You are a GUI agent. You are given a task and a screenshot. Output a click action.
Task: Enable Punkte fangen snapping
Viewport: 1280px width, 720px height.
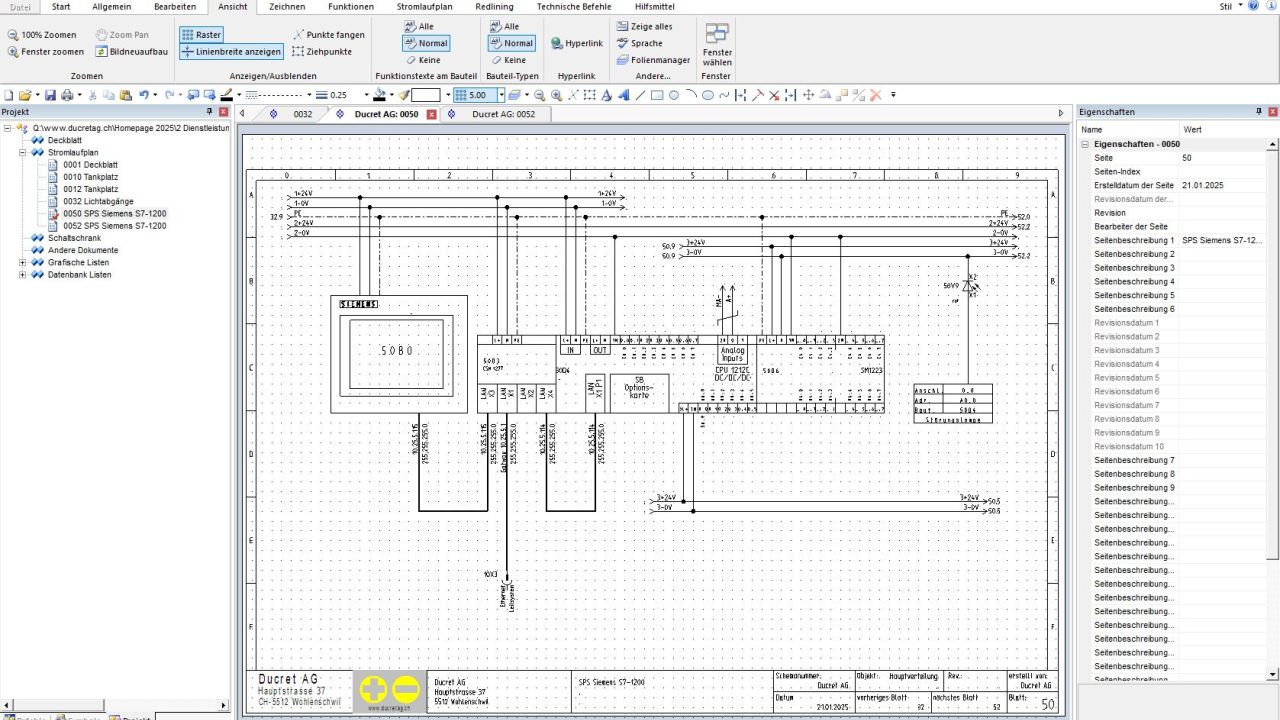click(x=328, y=35)
